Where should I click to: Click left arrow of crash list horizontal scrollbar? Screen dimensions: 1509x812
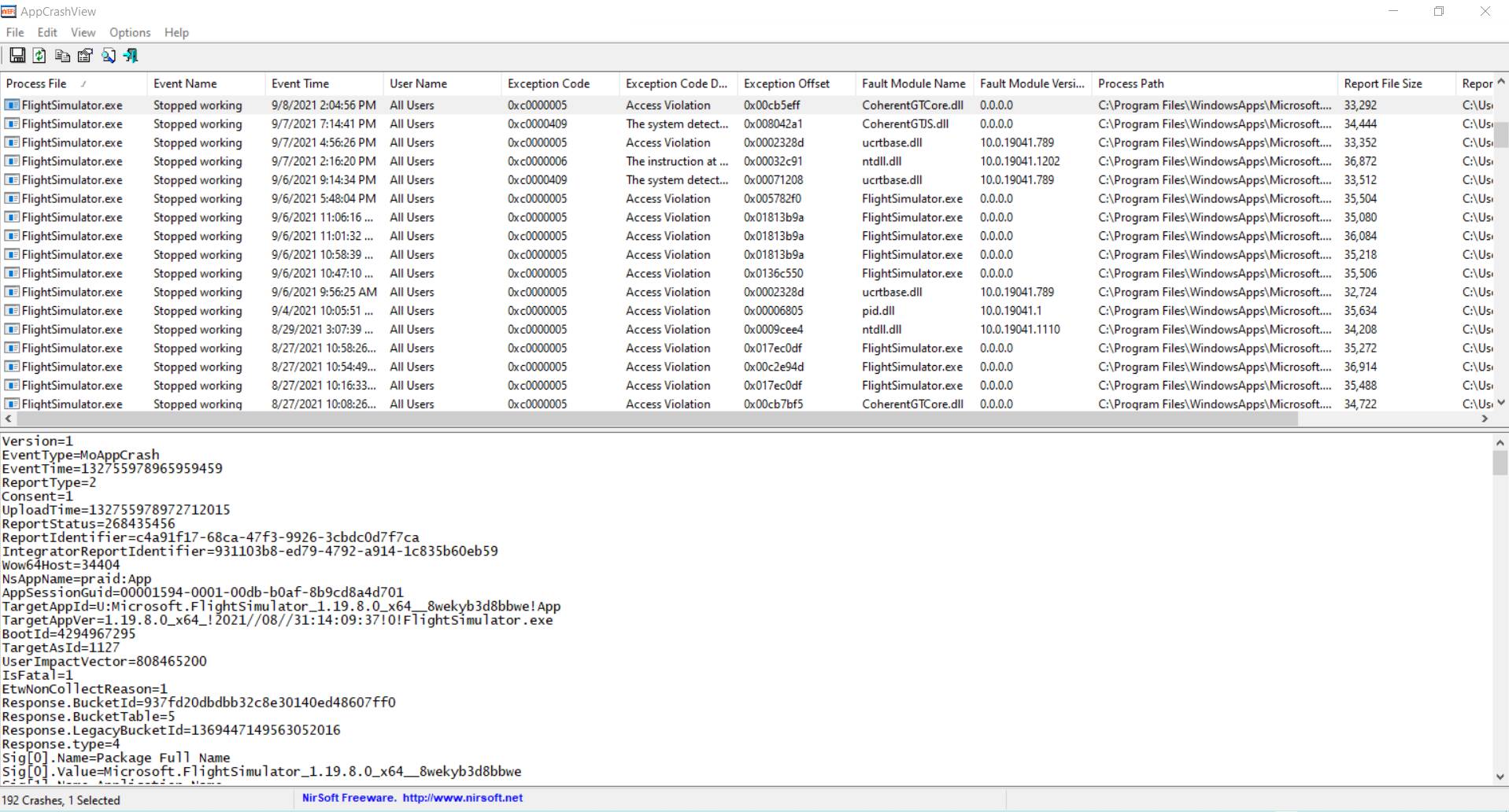coord(8,419)
